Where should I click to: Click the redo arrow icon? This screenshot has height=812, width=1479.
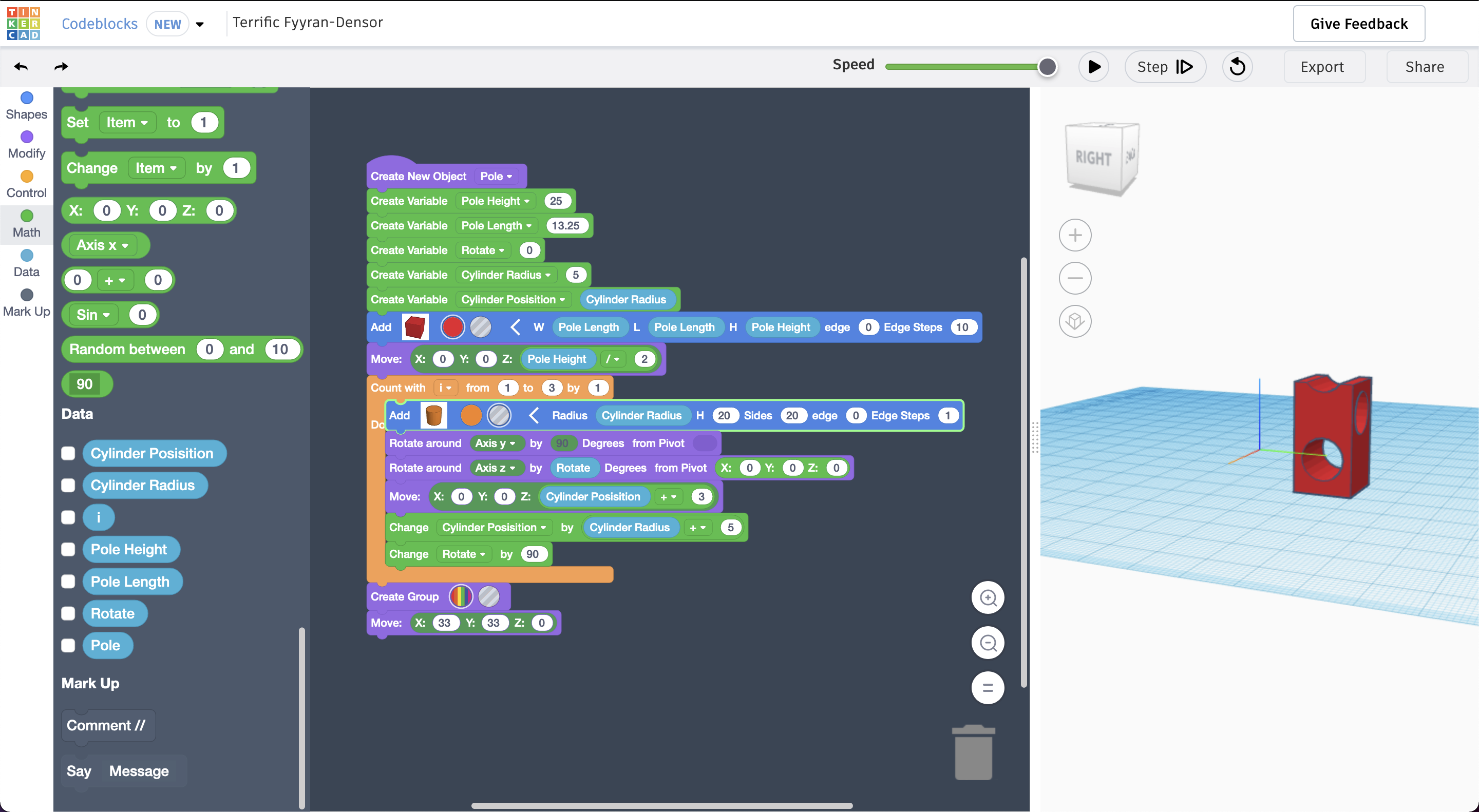click(x=61, y=67)
